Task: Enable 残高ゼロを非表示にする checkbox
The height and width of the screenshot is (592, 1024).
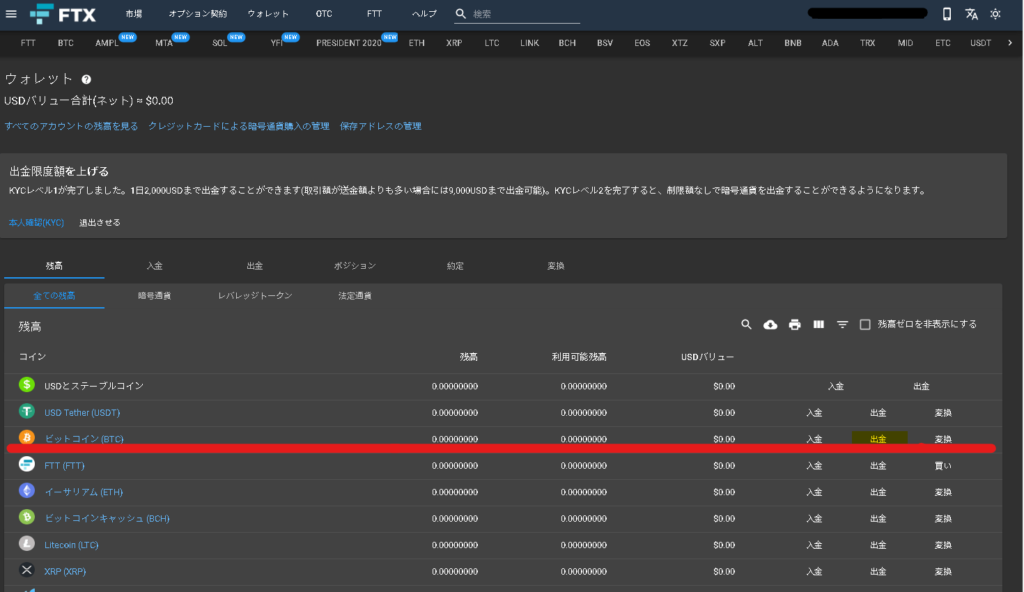Action: (865, 325)
